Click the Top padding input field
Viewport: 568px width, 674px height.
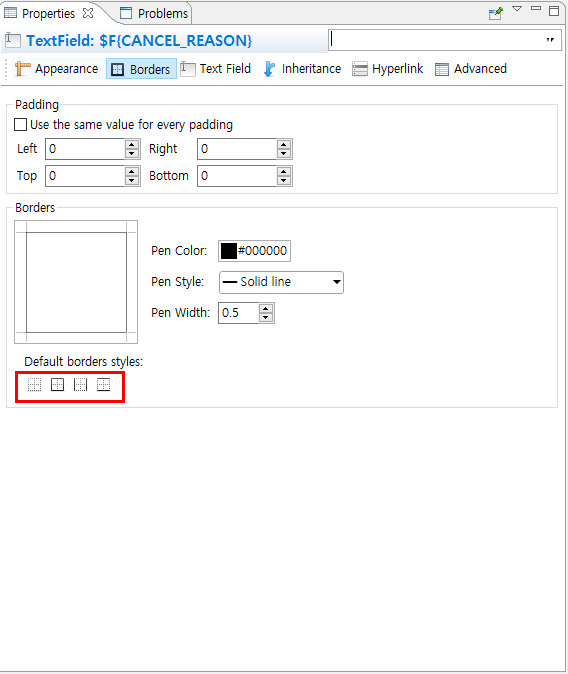point(85,176)
